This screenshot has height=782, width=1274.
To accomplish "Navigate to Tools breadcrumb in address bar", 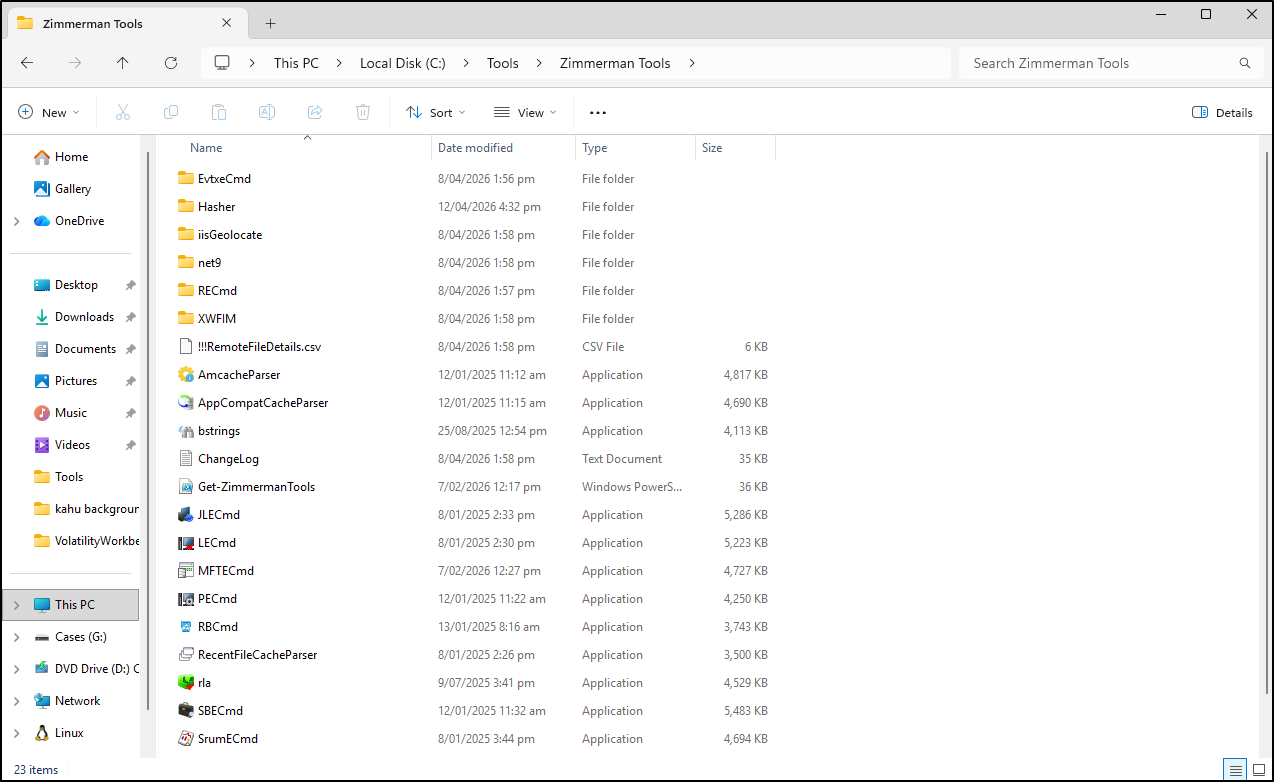I will 503,63.
